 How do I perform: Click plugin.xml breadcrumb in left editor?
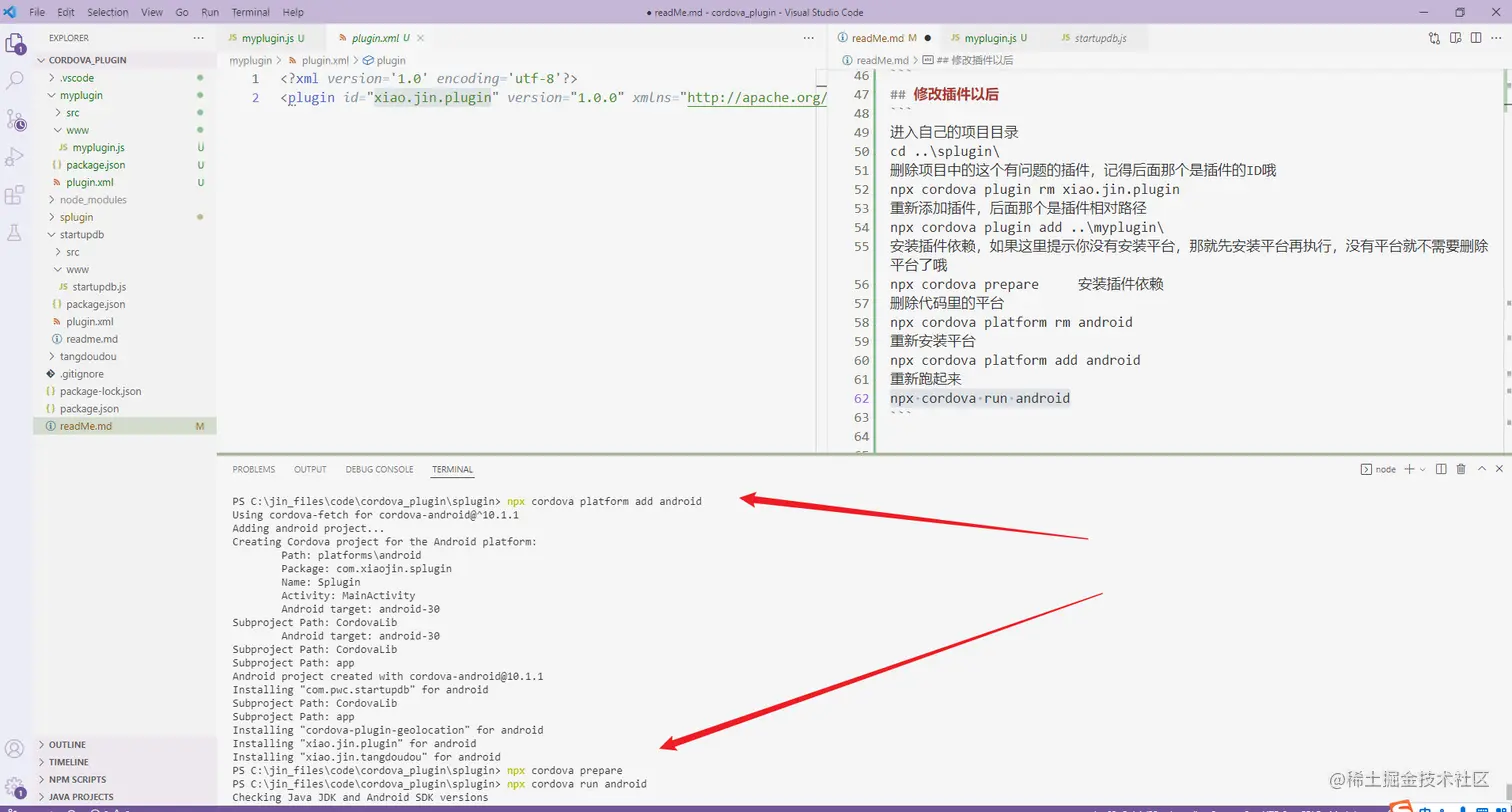[318, 60]
